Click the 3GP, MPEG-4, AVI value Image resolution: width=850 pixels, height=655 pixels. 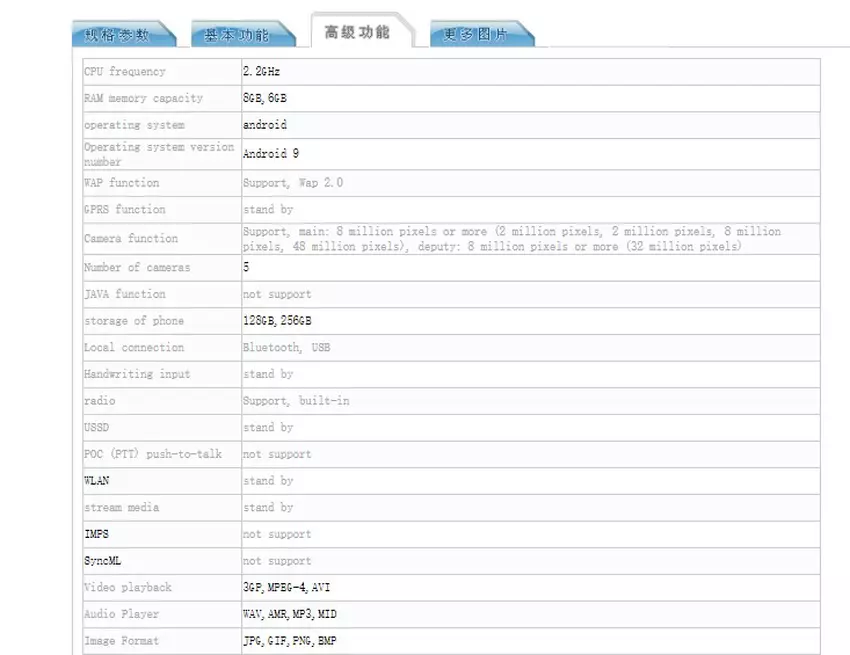286,588
